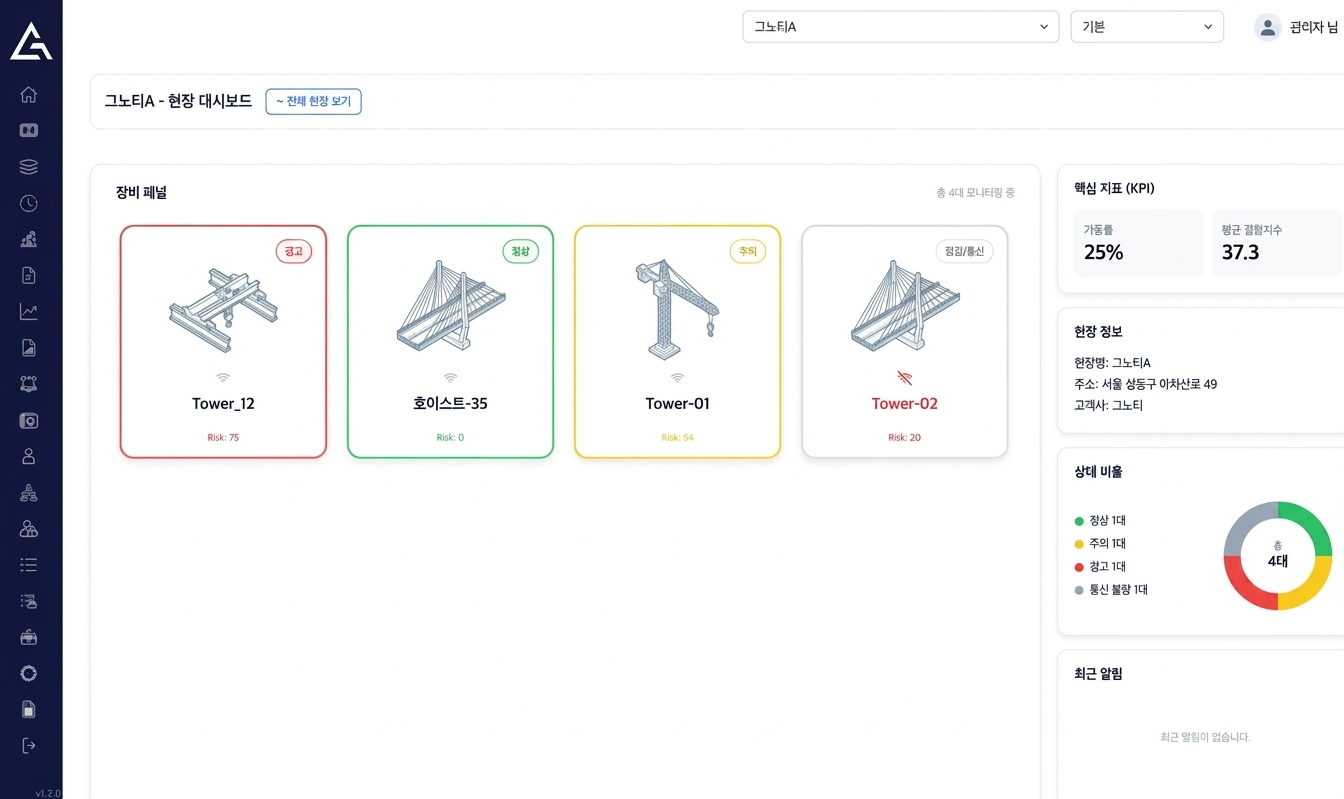Viewport: 1344px width, 799px height.
Task: Click the G logo at top left
Action: 31,42
